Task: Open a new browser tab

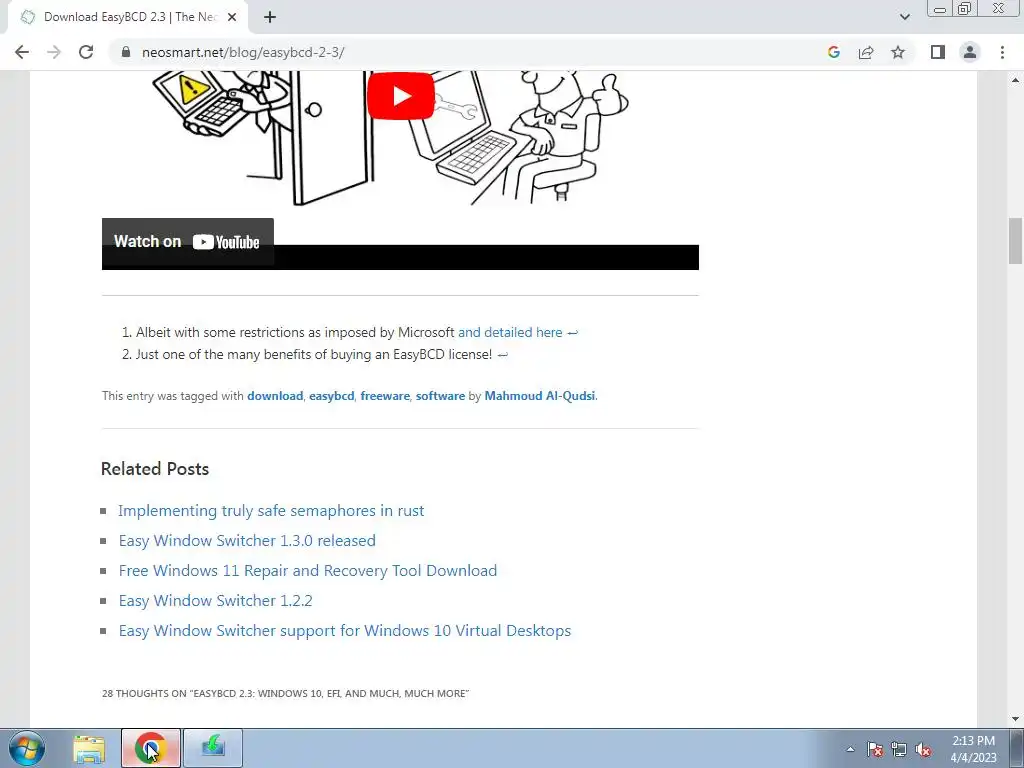Action: click(270, 17)
